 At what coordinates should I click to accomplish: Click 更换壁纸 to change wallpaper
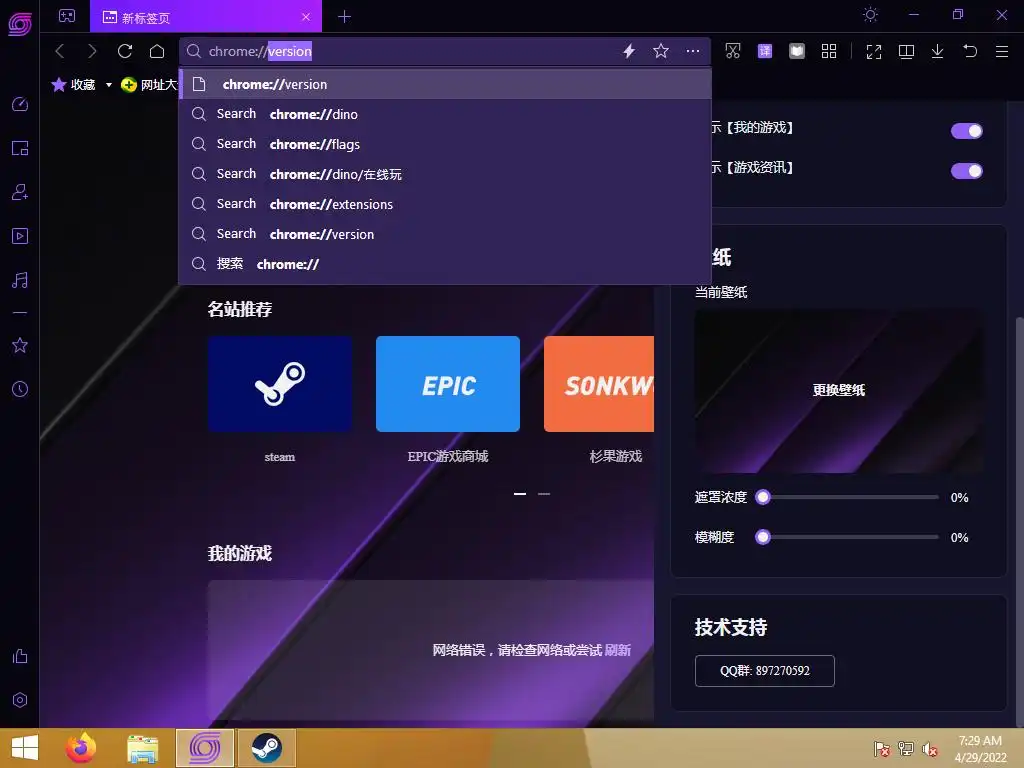(x=839, y=391)
